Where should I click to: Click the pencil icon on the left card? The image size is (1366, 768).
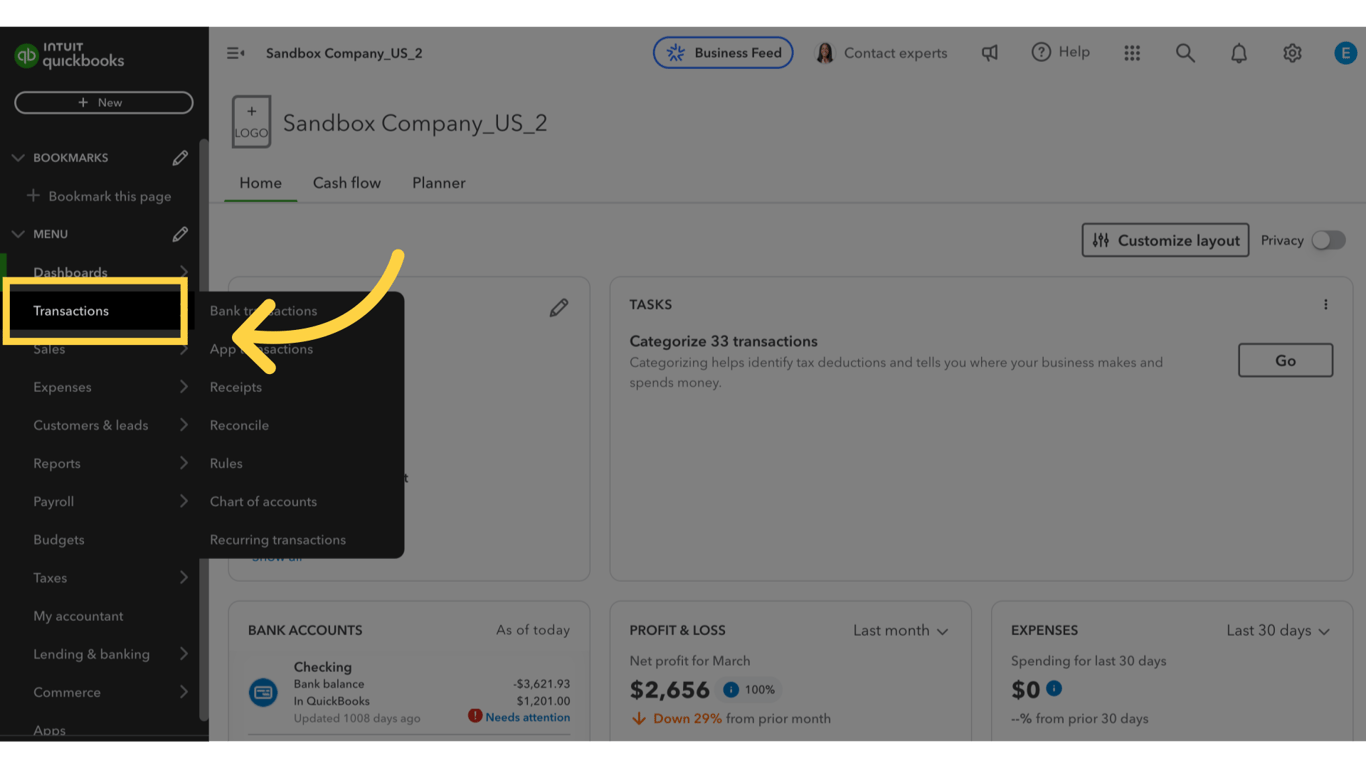(559, 308)
